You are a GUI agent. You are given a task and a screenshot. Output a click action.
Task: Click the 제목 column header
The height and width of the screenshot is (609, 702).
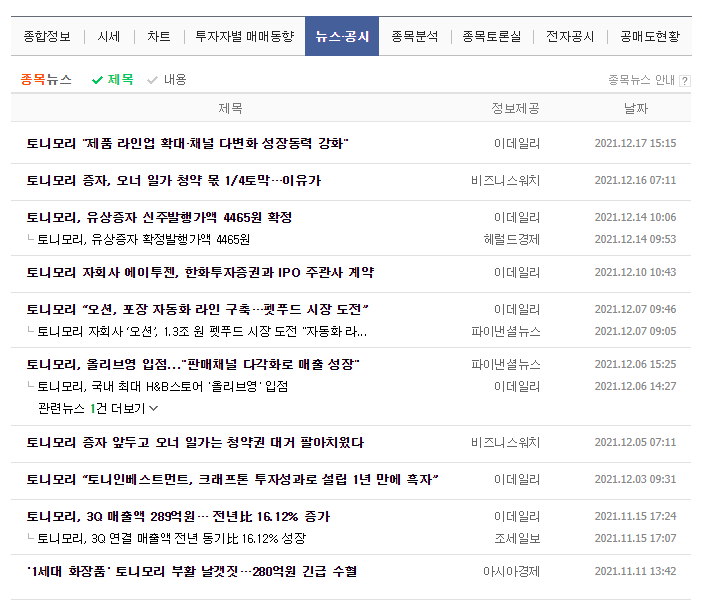click(x=230, y=108)
